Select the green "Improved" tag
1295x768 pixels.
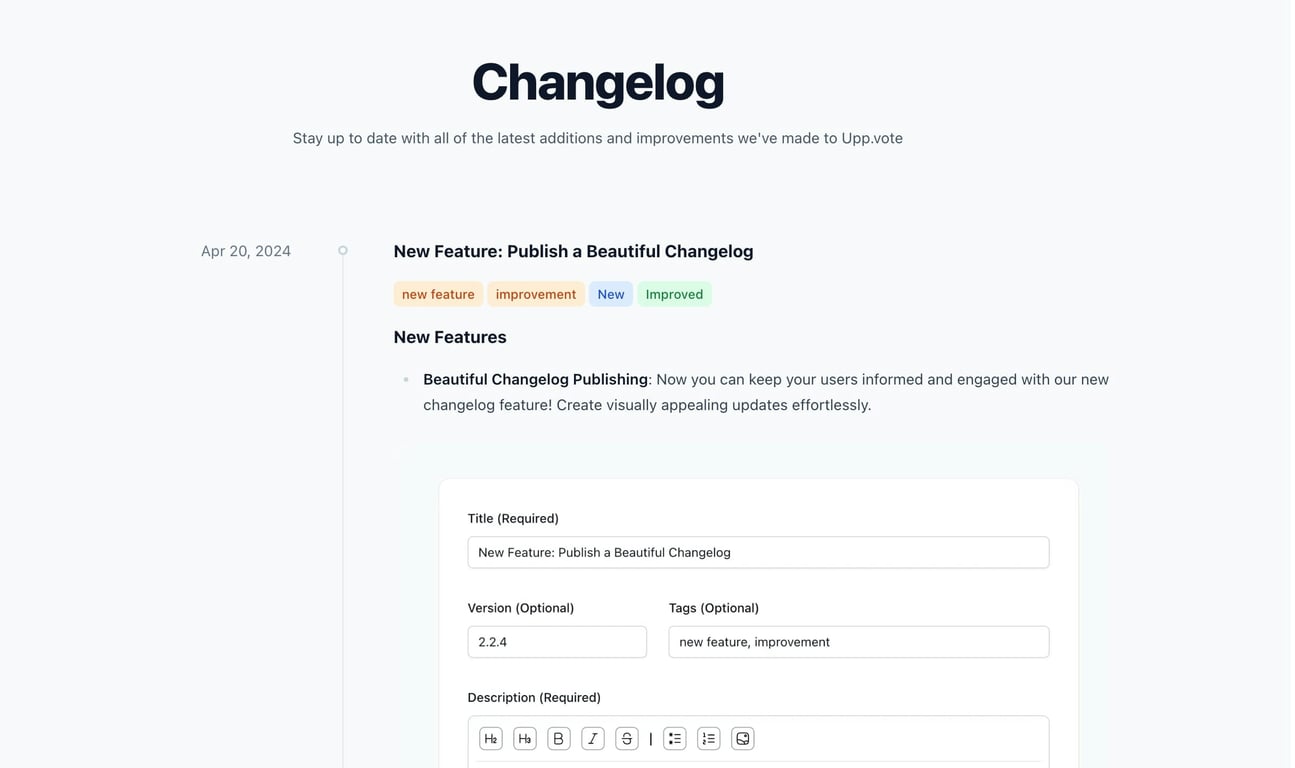(x=674, y=294)
